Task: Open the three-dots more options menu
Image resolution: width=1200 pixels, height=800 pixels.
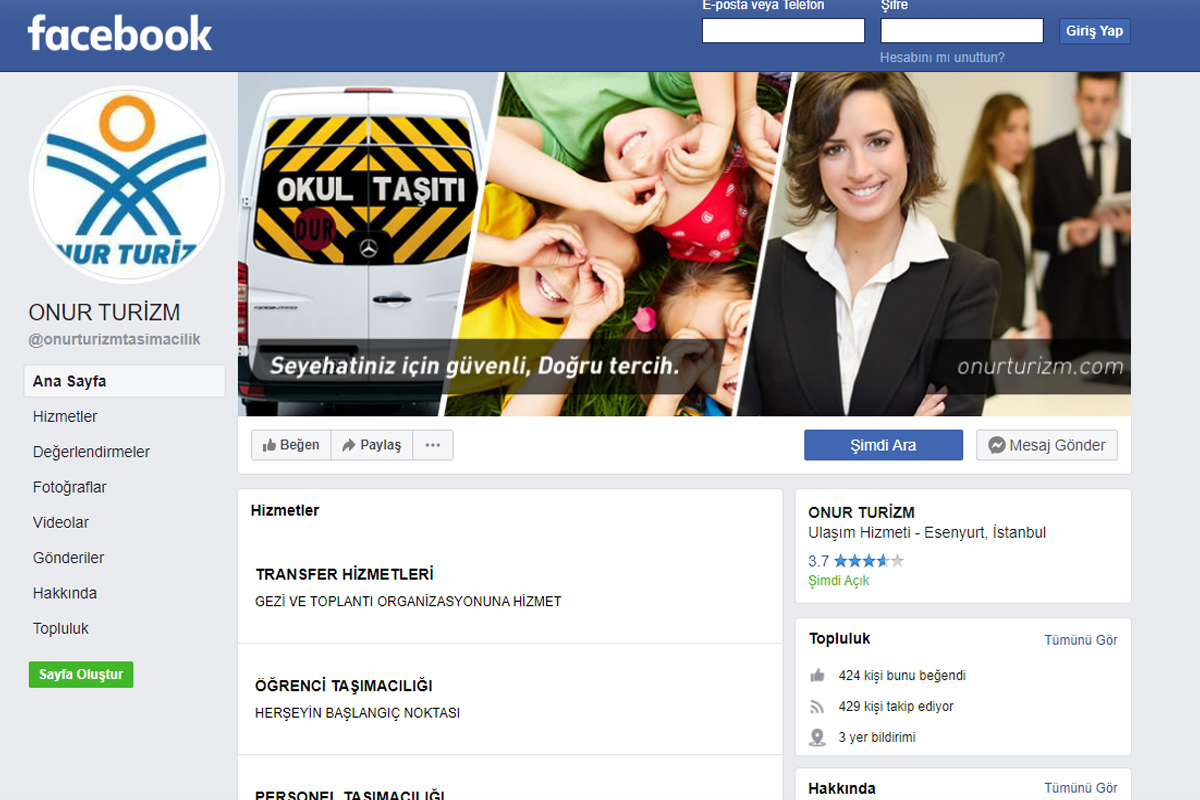Action: (x=433, y=445)
